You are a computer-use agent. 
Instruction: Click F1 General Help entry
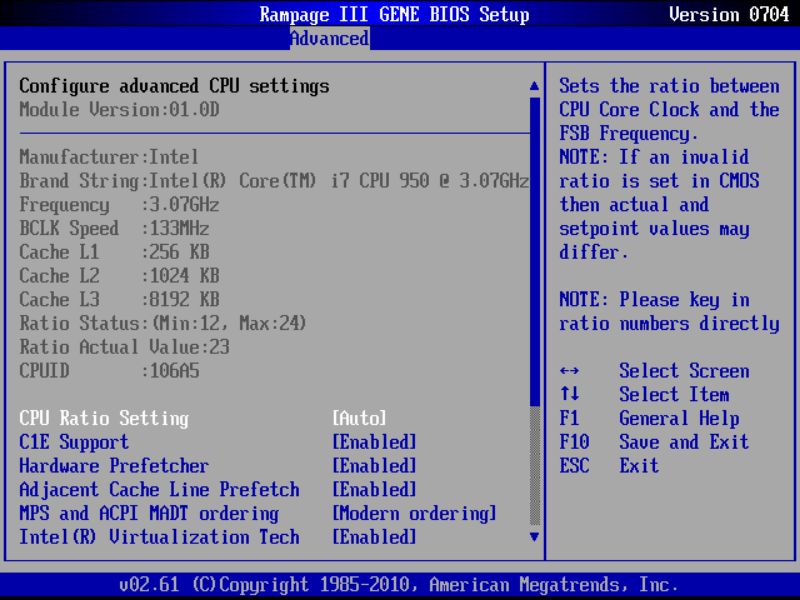point(649,418)
